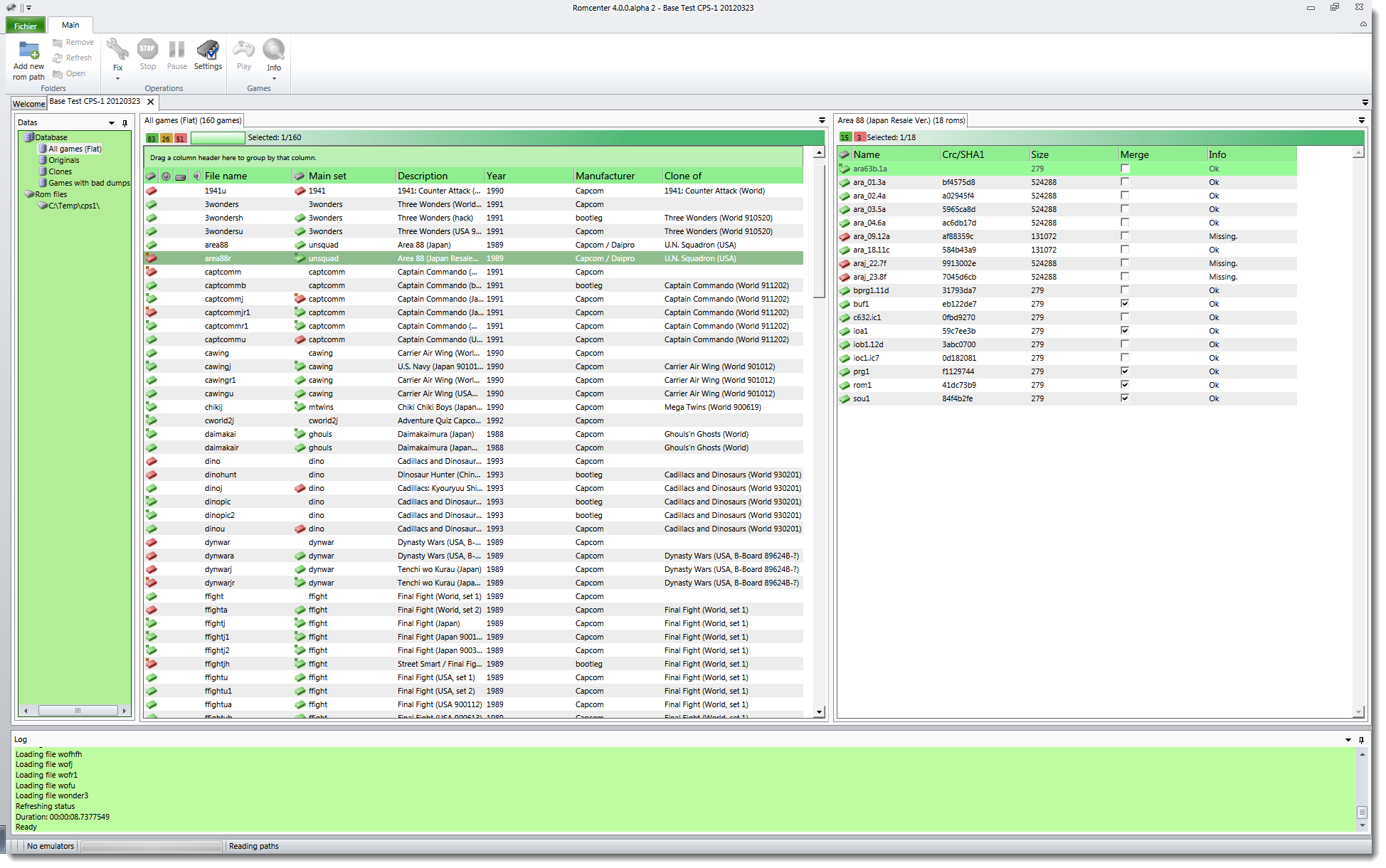
Task: Click the Remove folder icon
Action: tap(58, 43)
